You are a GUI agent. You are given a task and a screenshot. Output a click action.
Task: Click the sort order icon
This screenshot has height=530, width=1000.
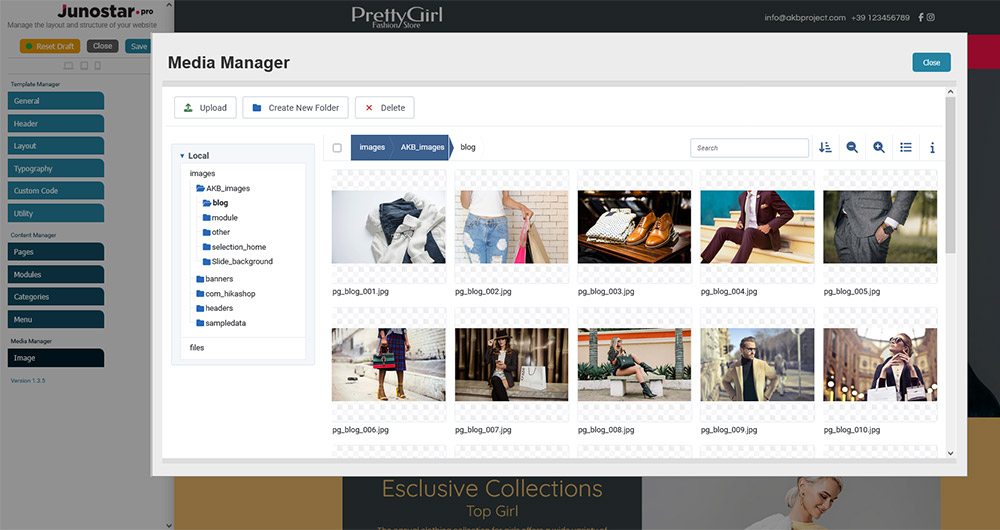(x=825, y=147)
